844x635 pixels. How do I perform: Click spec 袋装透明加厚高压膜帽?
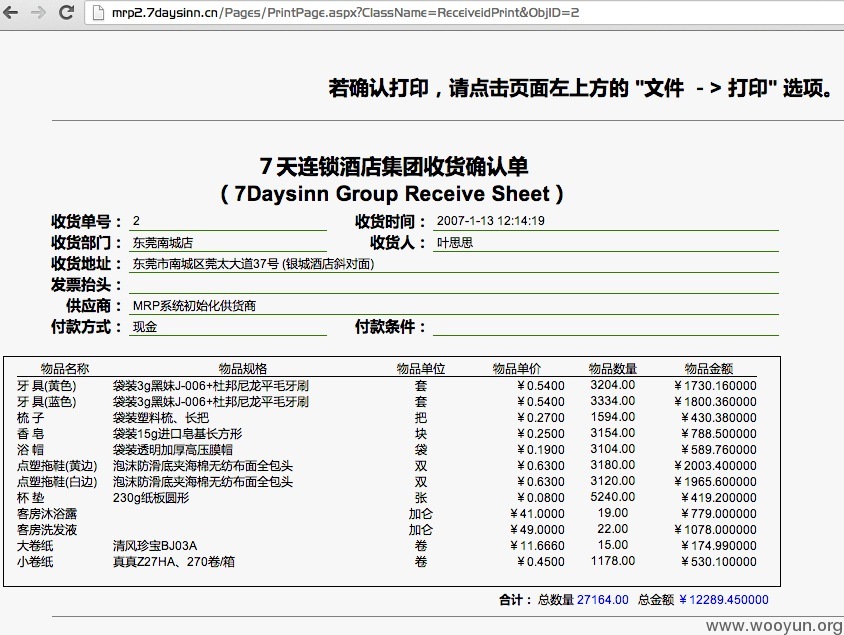point(173,450)
